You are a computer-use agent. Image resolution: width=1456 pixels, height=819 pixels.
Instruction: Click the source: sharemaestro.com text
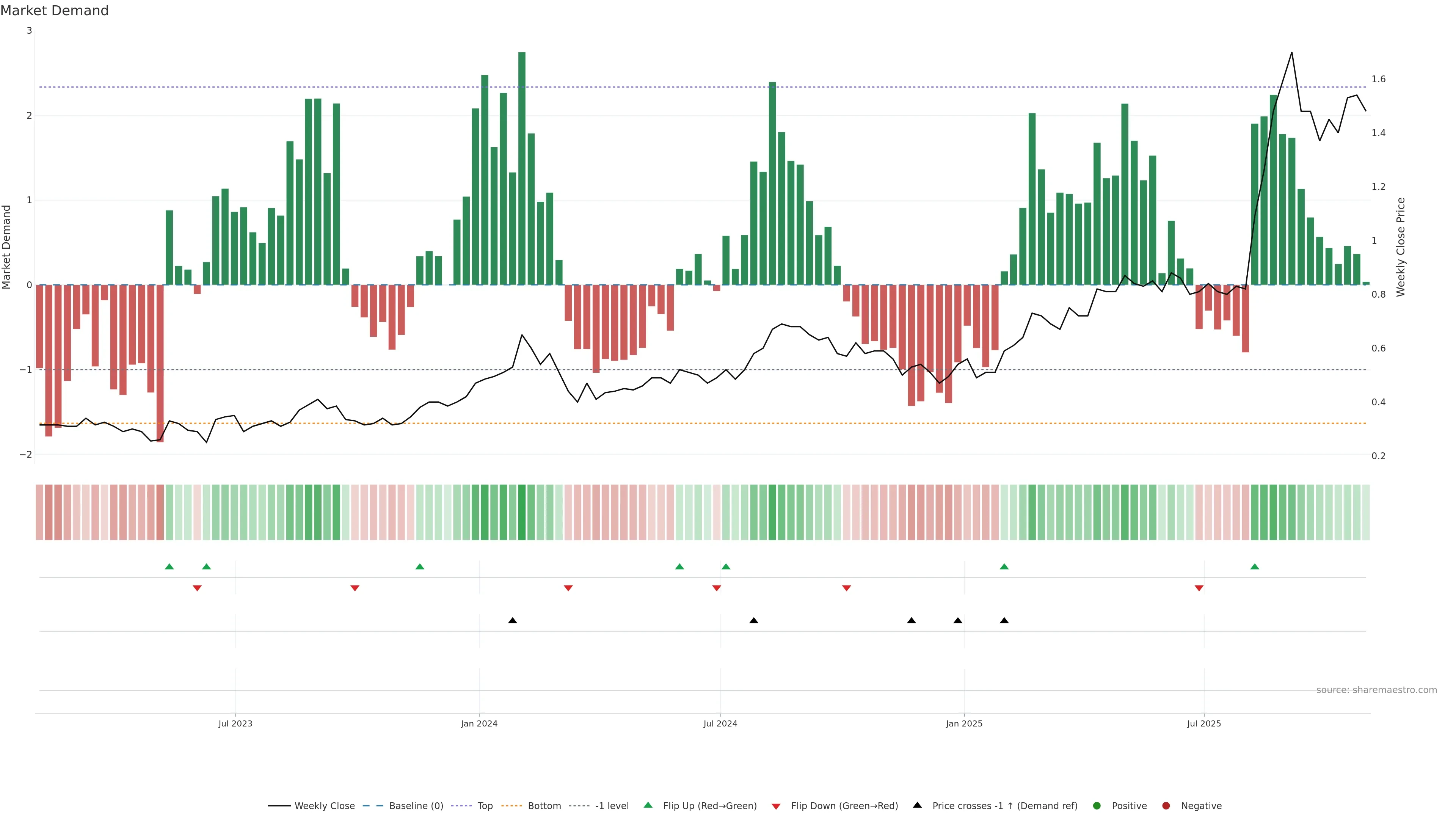coord(1376,690)
